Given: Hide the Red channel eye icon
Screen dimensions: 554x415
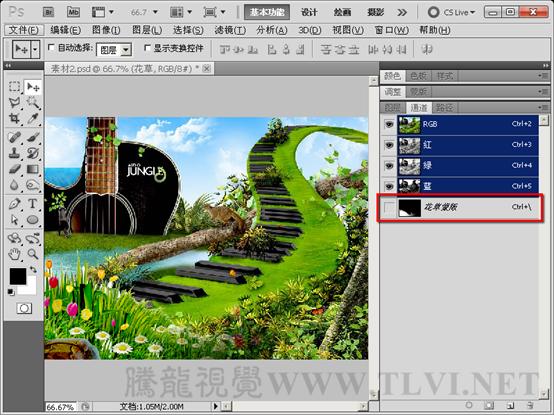Looking at the screenshot, I should pyautogui.click(x=389, y=145).
